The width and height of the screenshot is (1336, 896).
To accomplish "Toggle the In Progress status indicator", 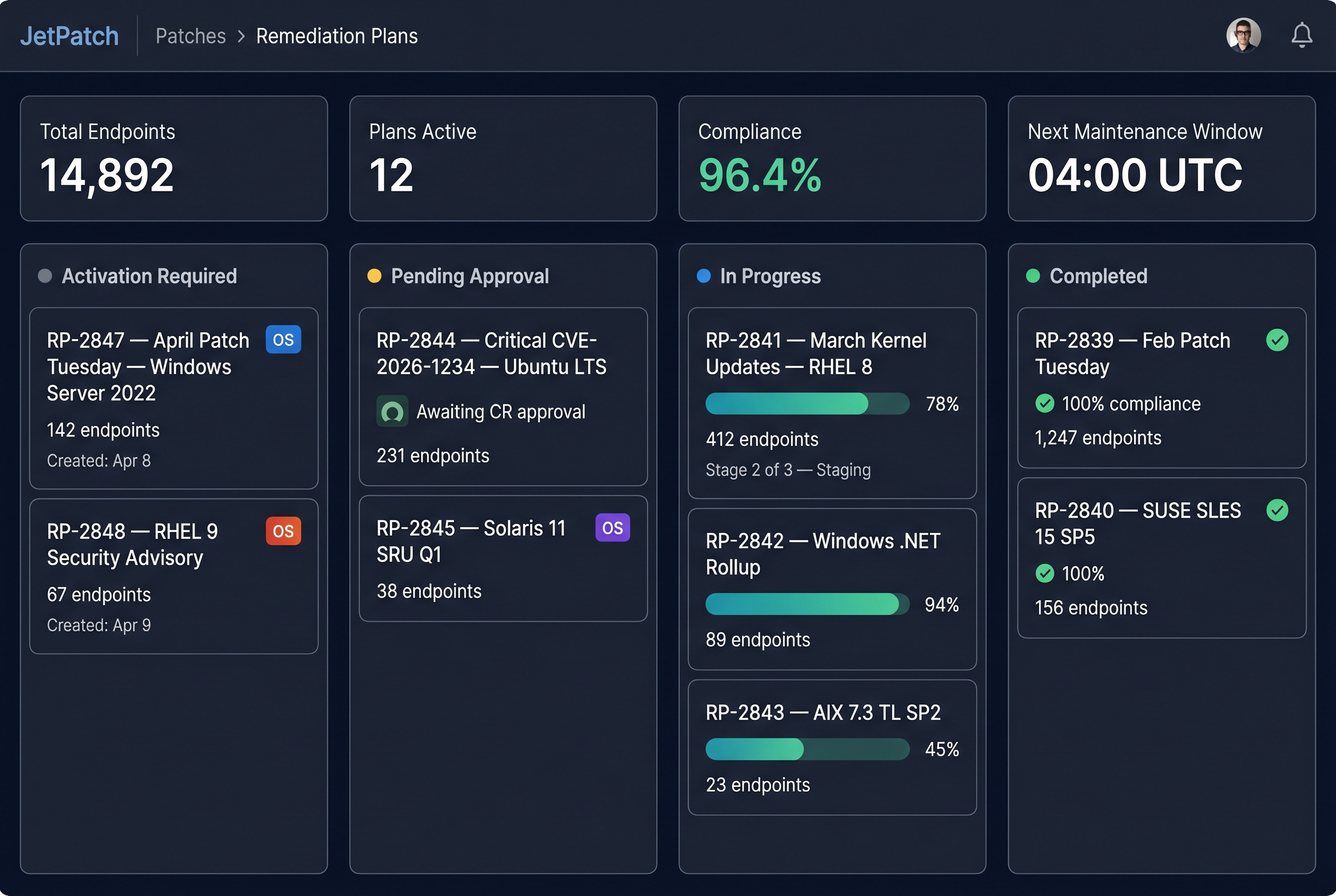I will pos(704,276).
